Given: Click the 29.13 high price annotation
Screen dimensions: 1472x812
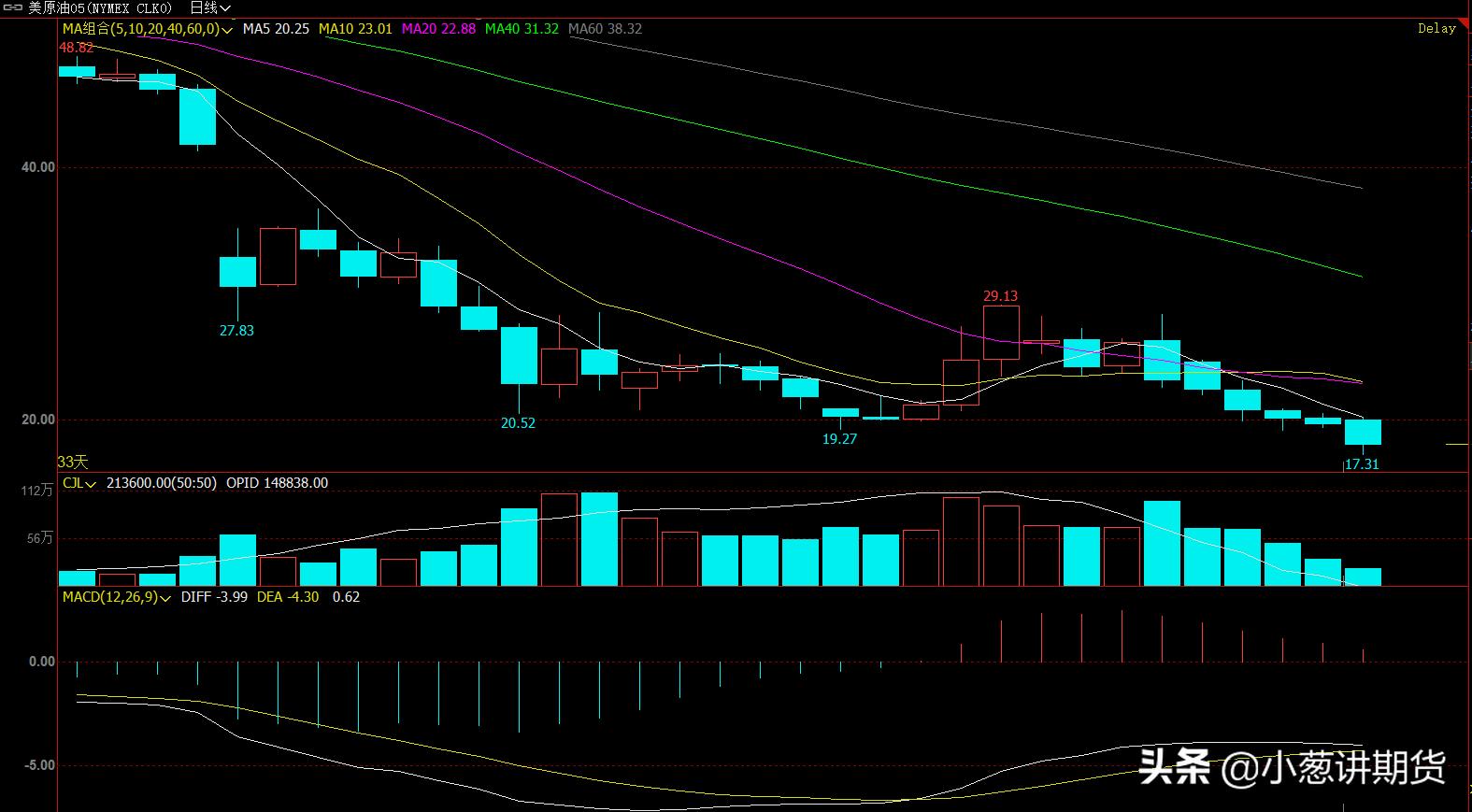Looking at the screenshot, I should tap(1000, 296).
